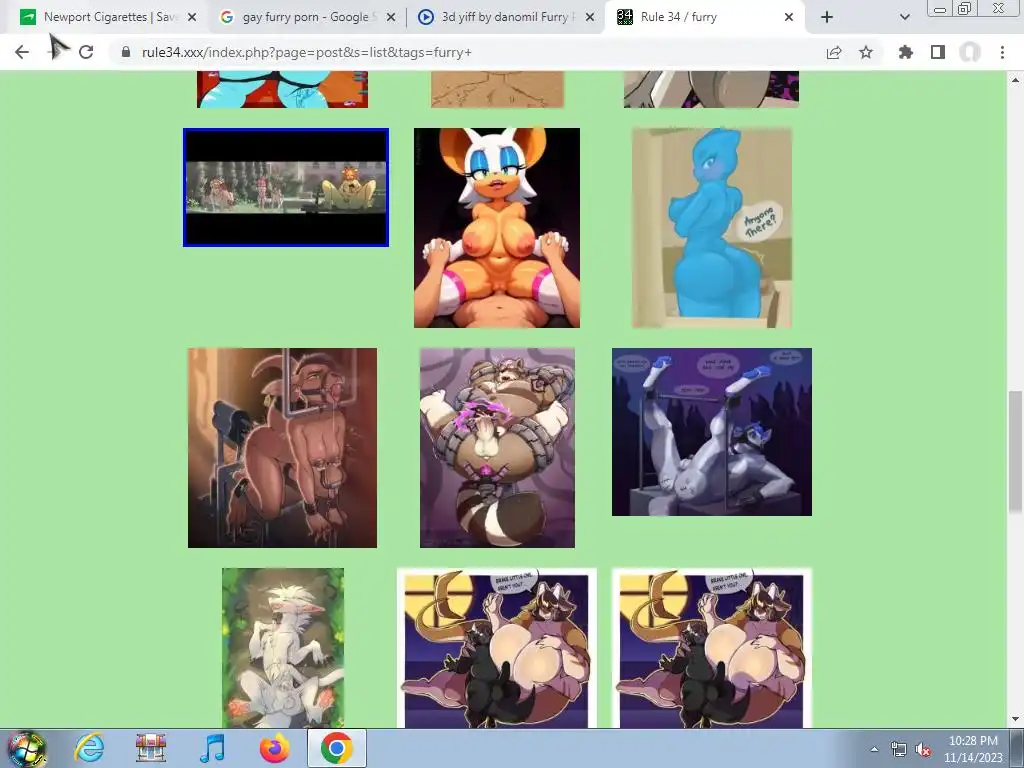
Task: Reload the current page
Action: click(86, 52)
